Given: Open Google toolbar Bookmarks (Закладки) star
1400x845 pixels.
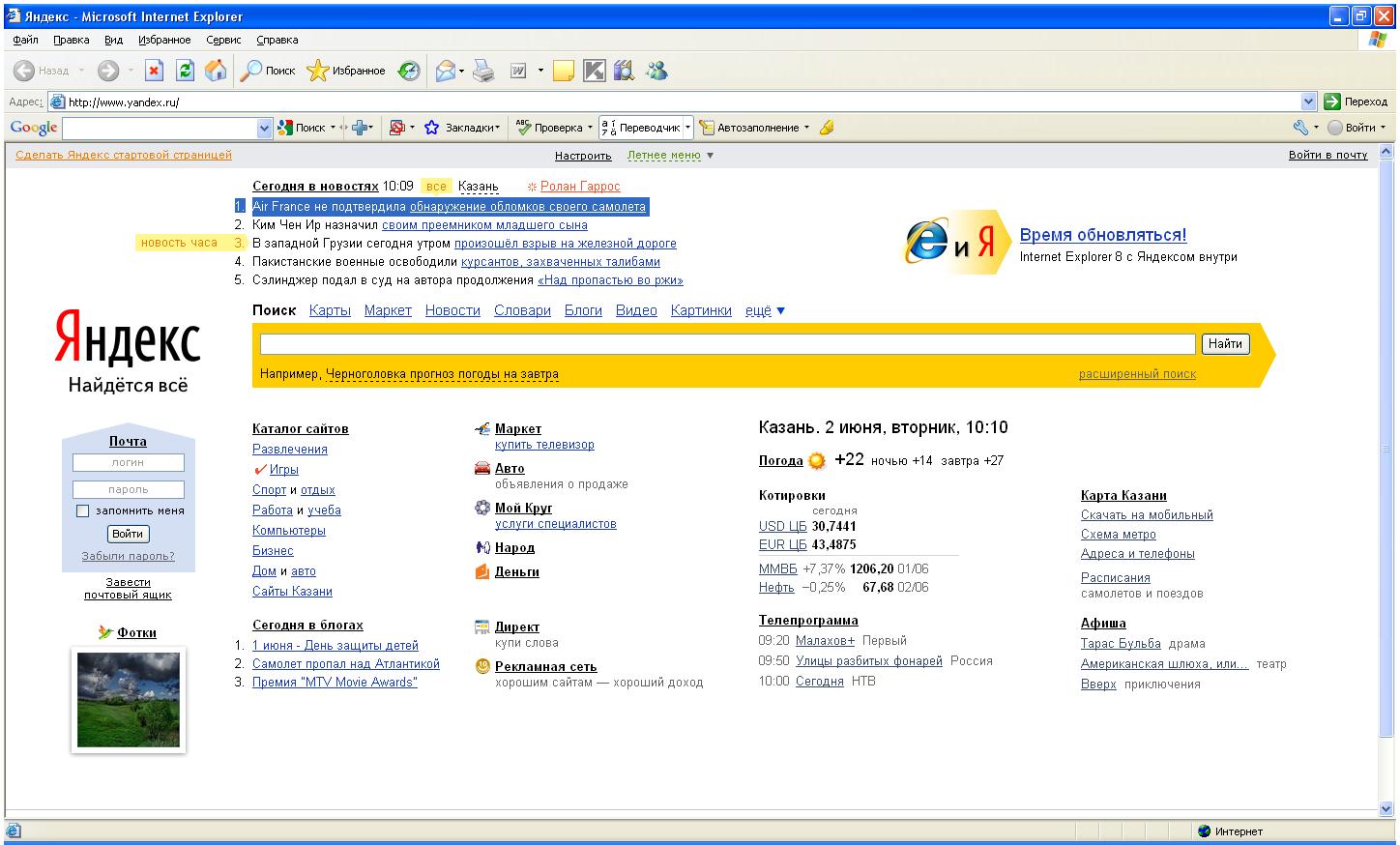Looking at the screenshot, I should [x=460, y=128].
